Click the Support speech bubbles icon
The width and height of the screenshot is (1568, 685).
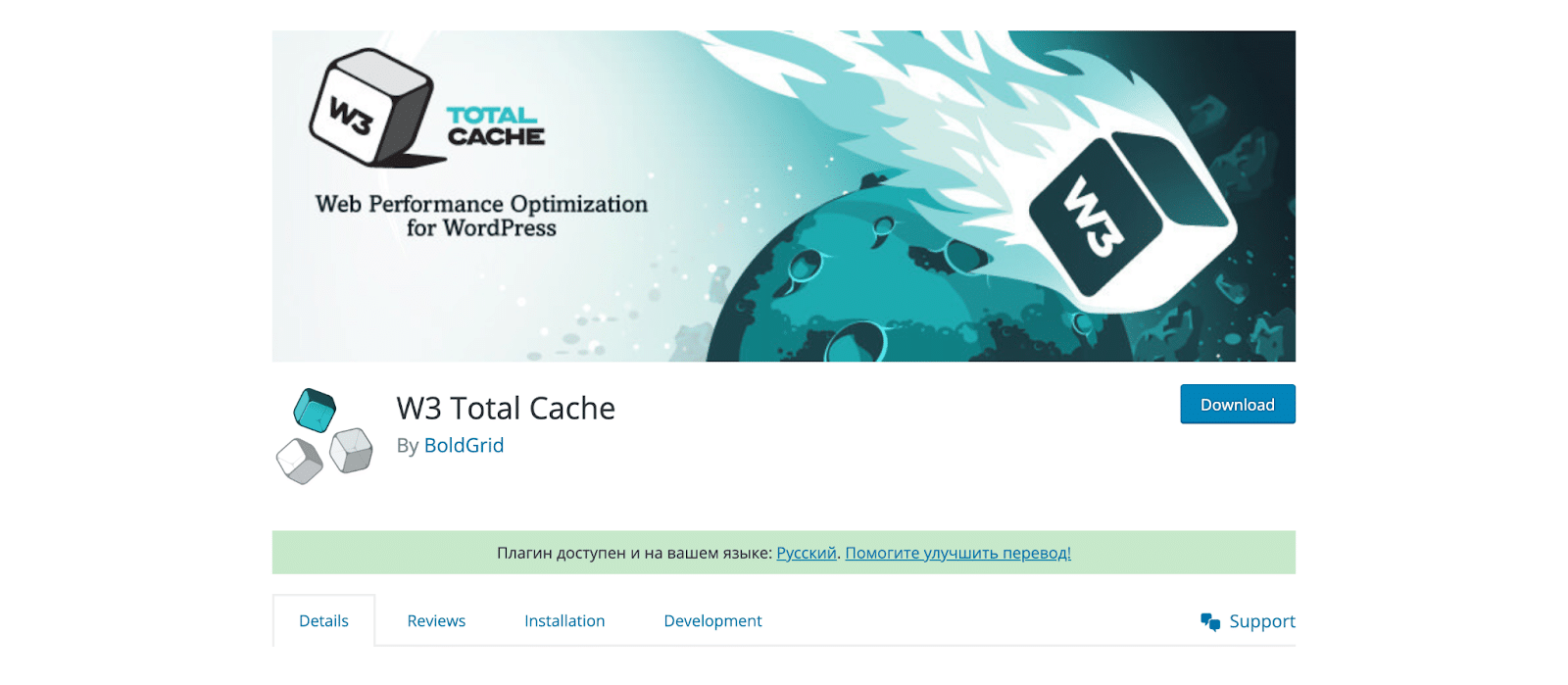coord(1210,621)
